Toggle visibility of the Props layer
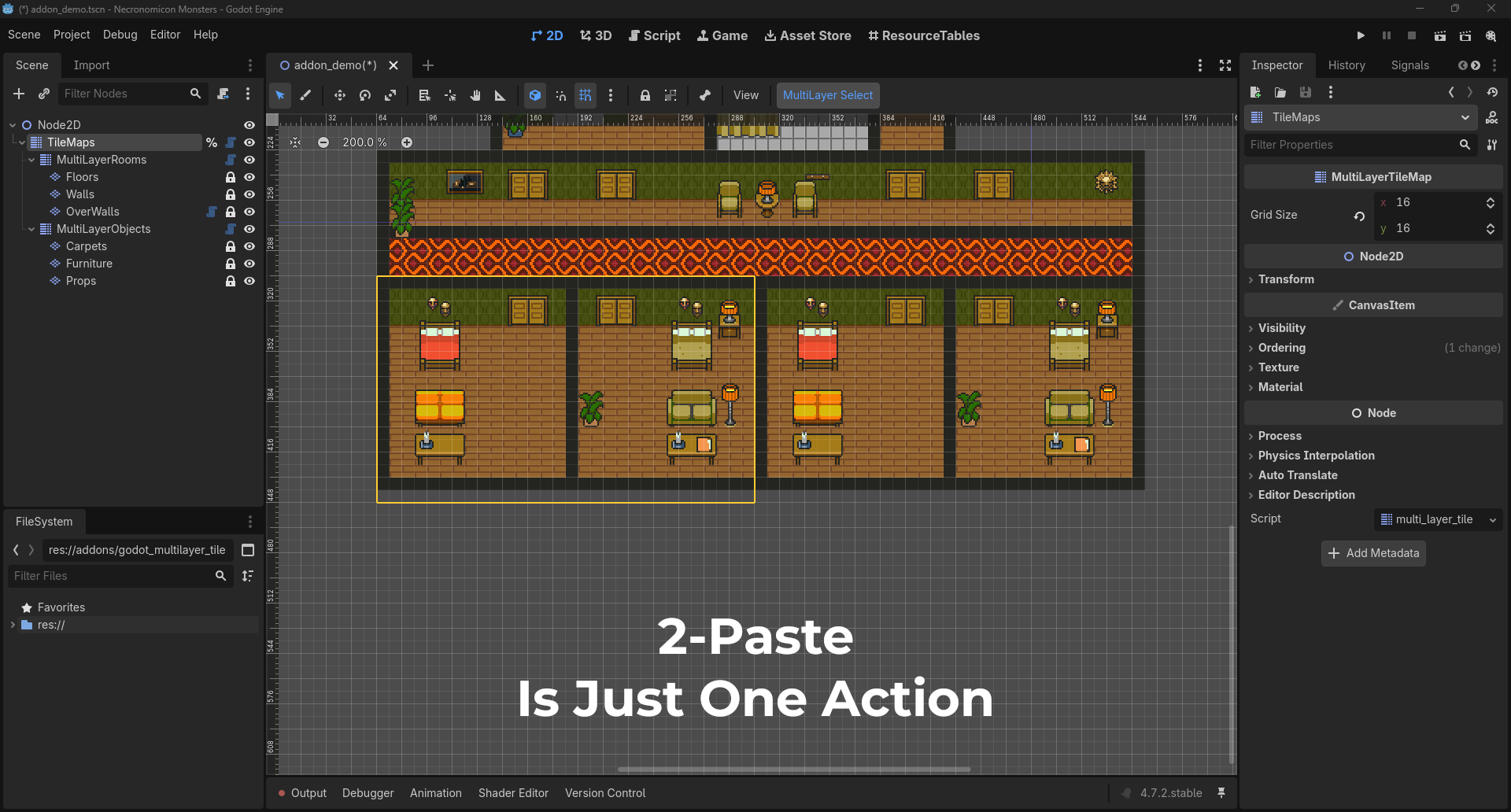This screenshot has width=1511, height=812. pyautogui.click(x=249, y=281)
